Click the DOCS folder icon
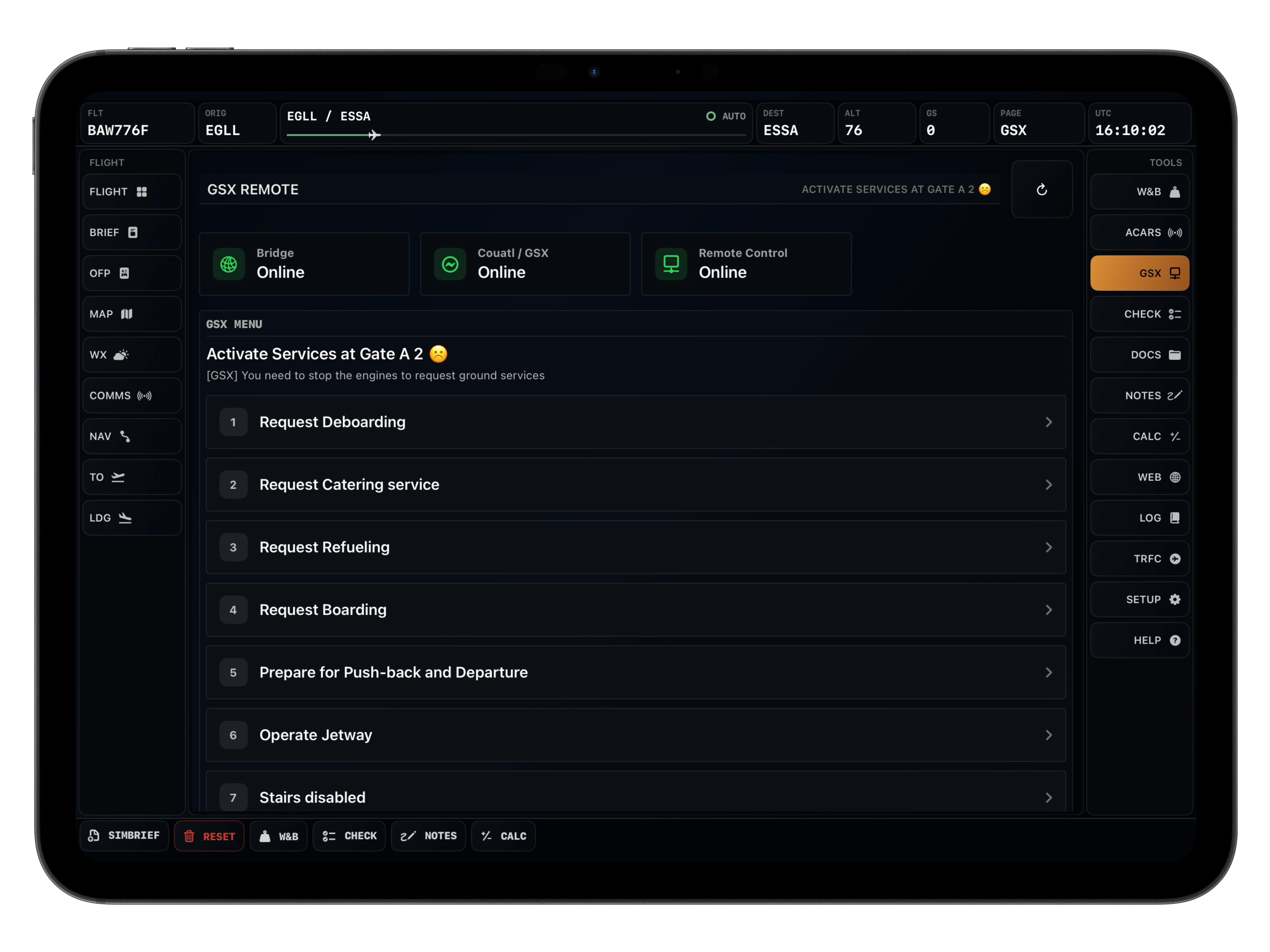The height and width of the screenshot is (952, 1270). [x=1175, y=355]
